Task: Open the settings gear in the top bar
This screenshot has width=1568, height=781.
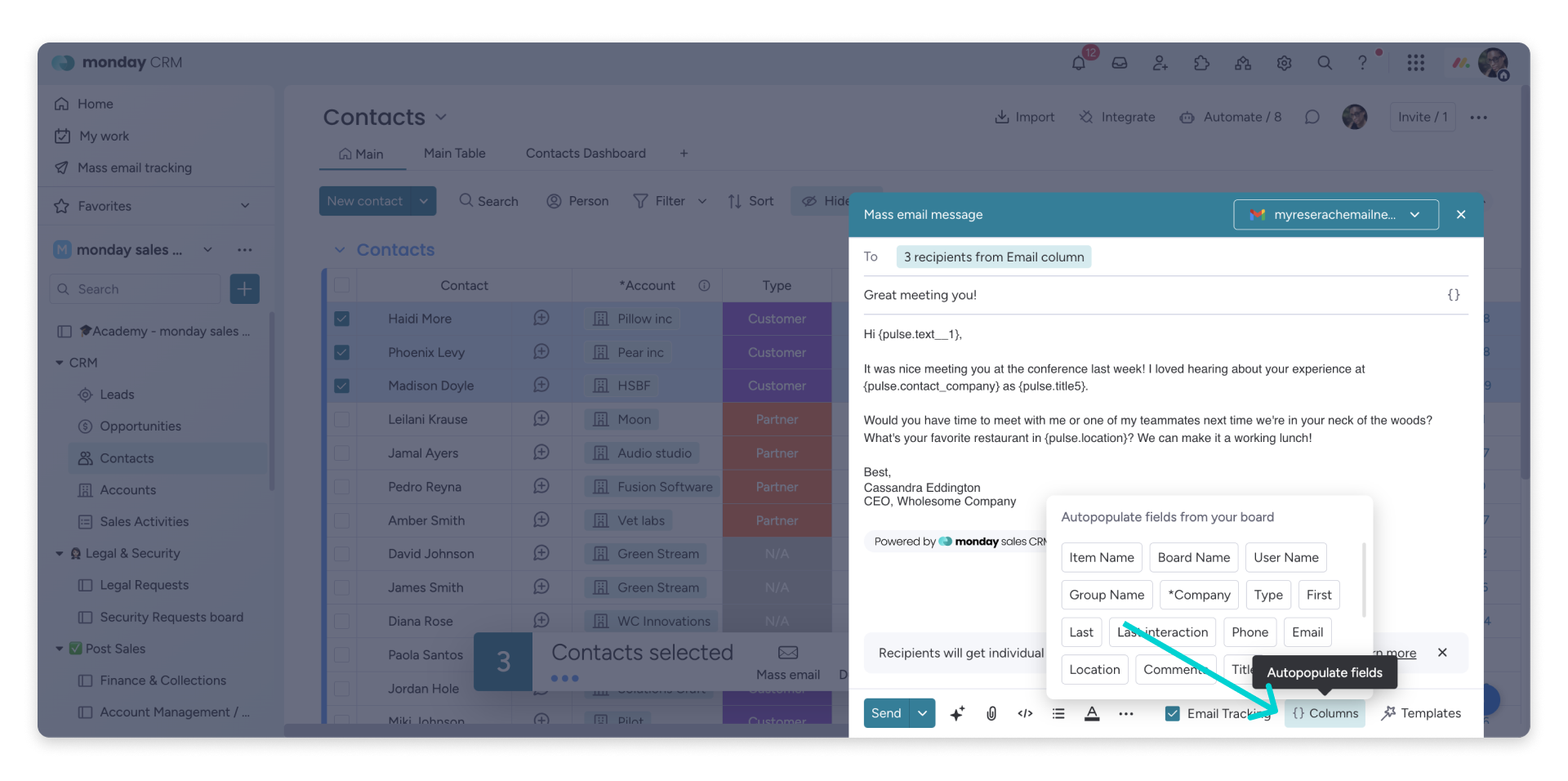Action: [1284, 63]
